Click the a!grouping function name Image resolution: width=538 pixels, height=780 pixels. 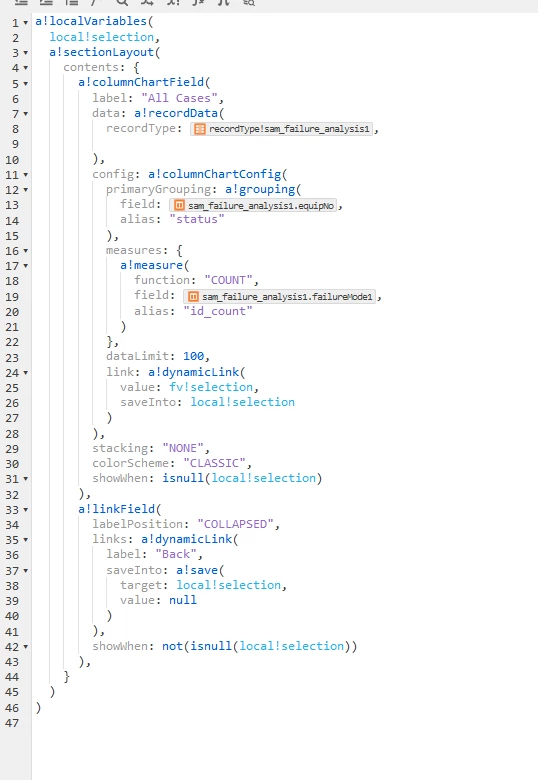tap(260, 190)
